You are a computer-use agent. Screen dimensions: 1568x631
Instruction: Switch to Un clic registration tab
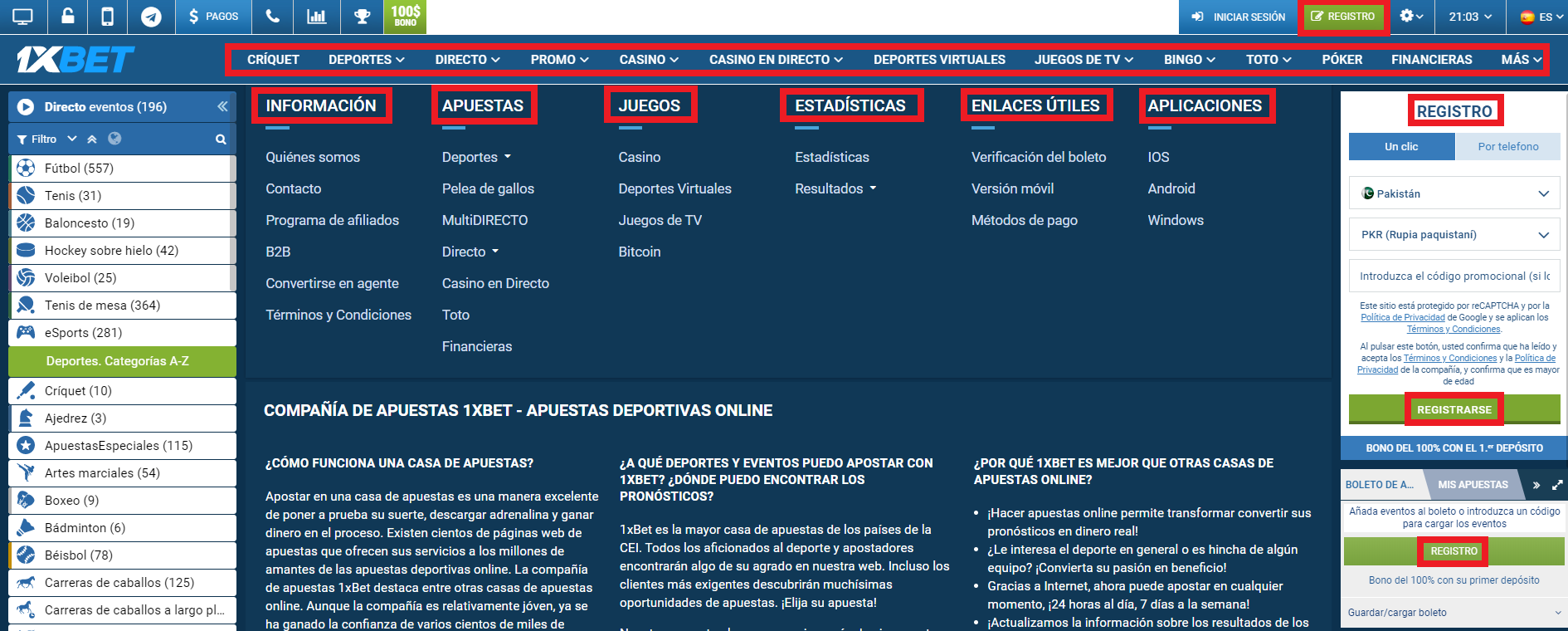[x=1401, y=146]
